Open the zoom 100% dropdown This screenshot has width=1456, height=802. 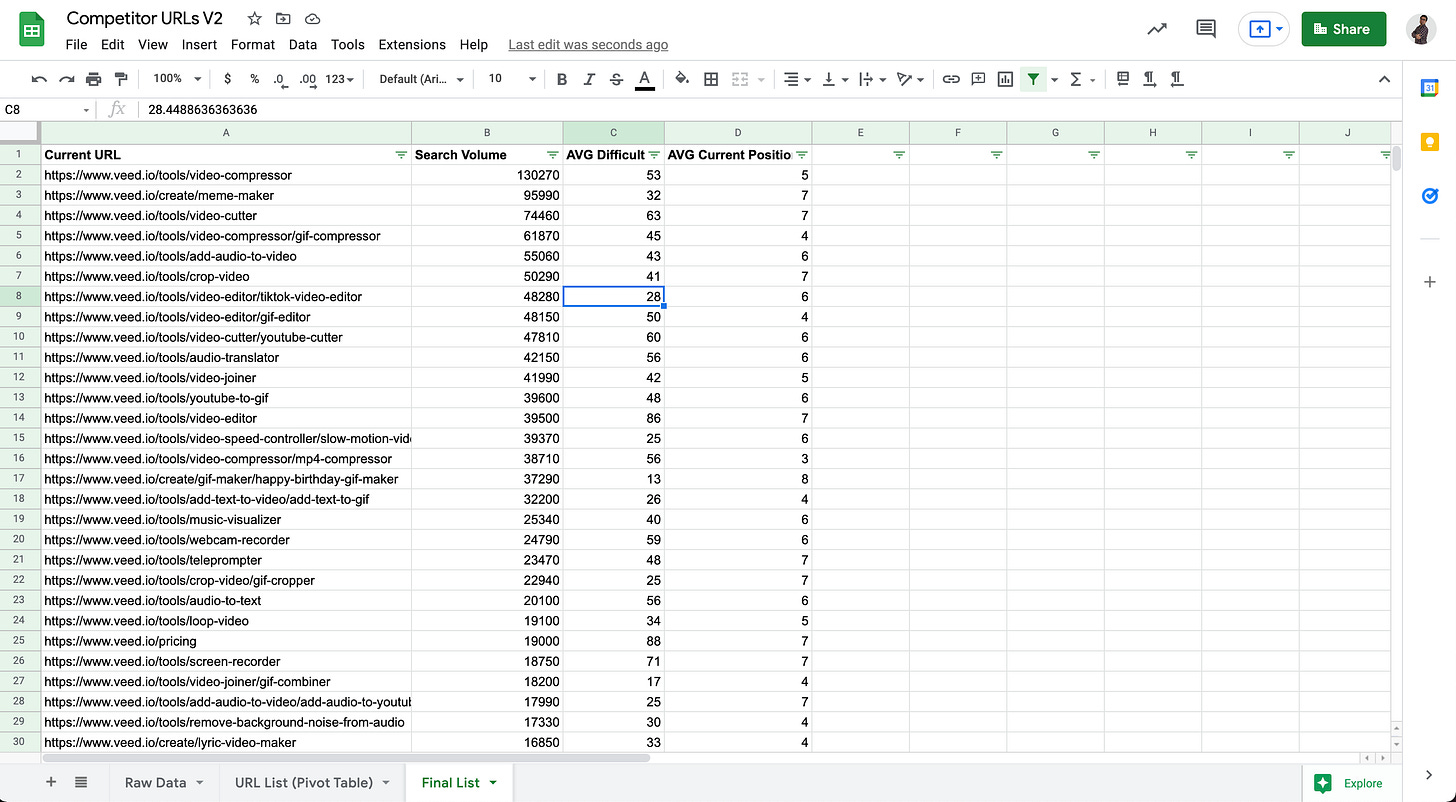(x=177, y=79)
